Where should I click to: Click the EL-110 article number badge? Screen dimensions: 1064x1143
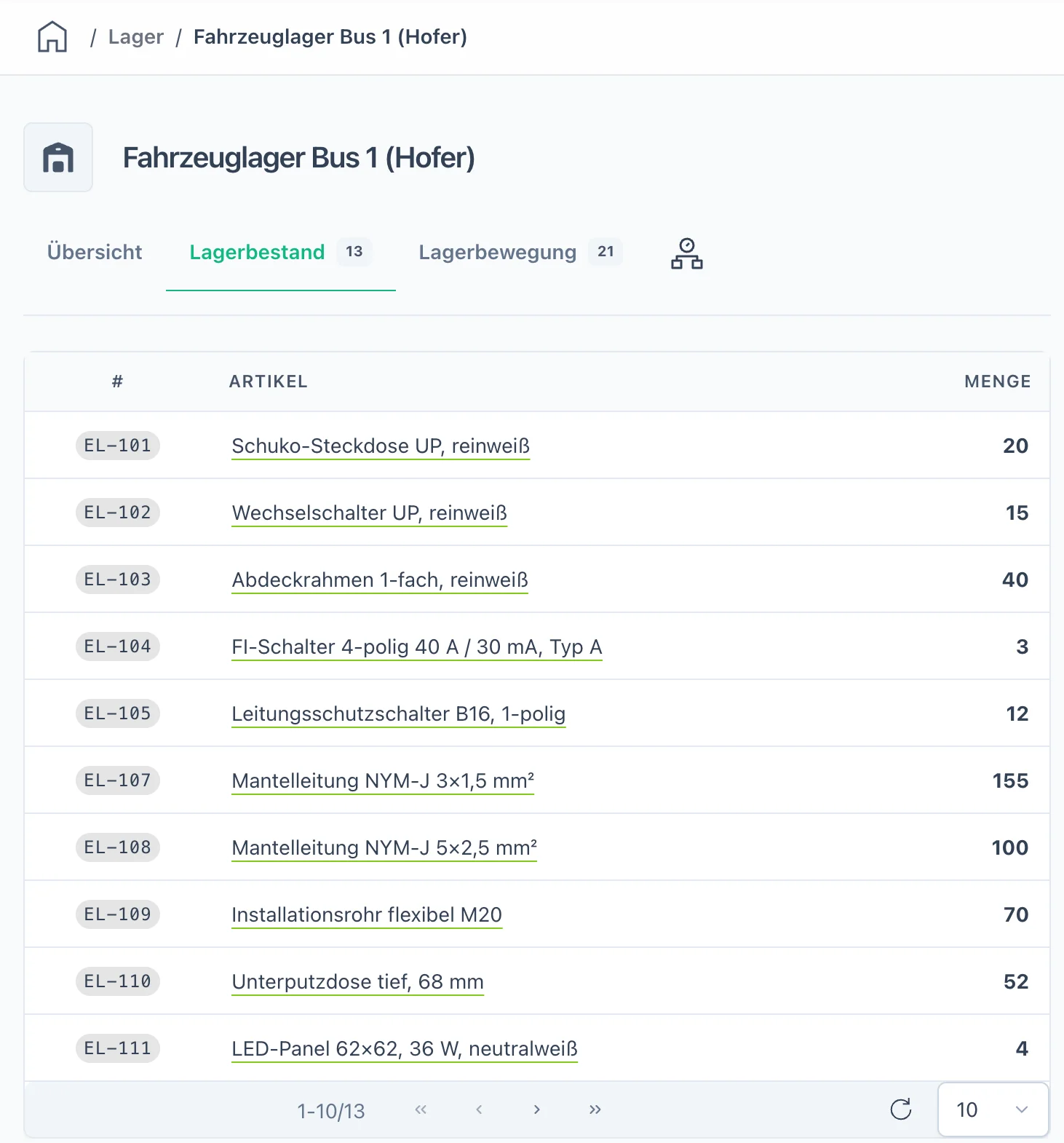pyautogui.click(x=118, y=981)
